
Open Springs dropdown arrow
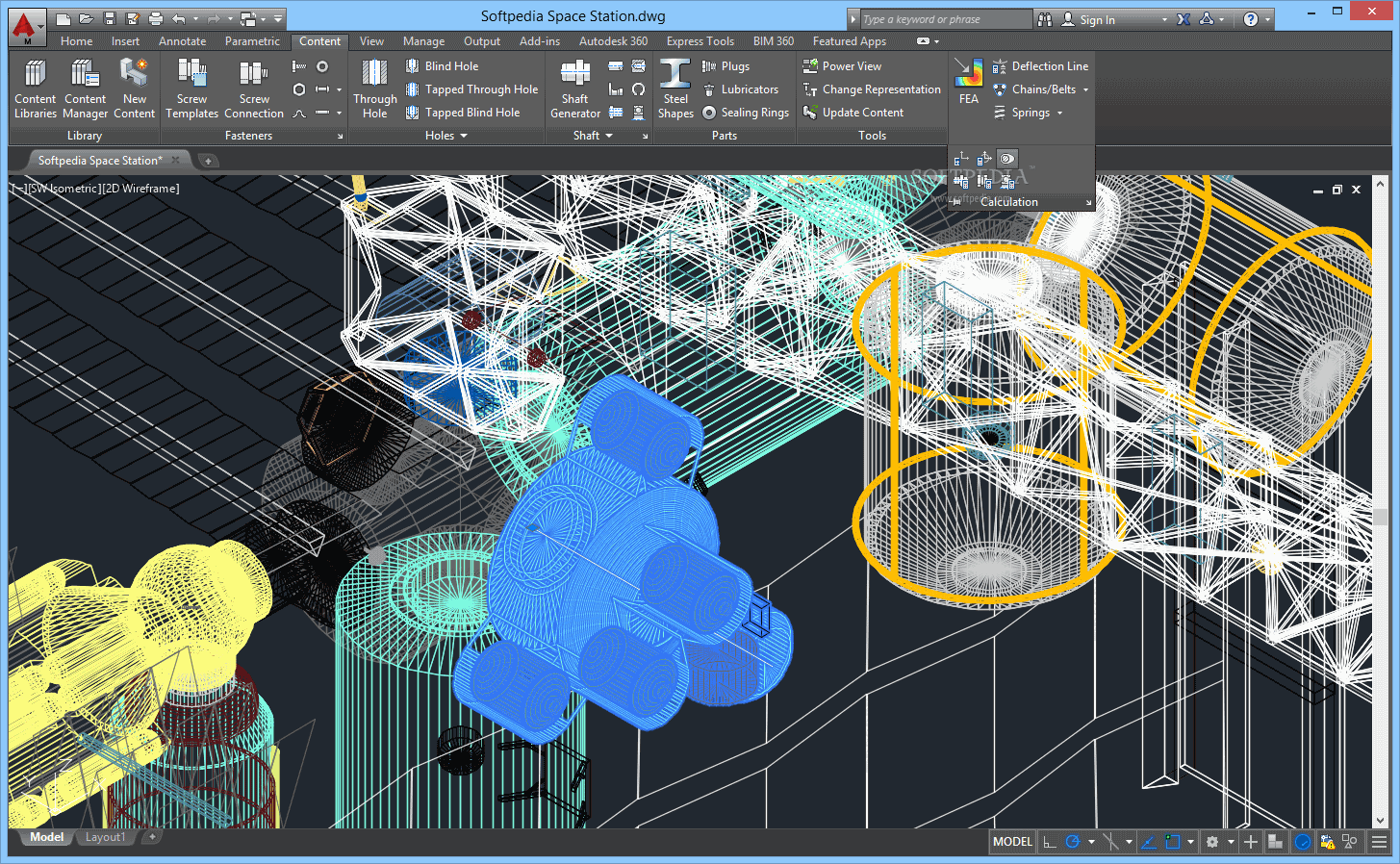pyautogui.click(x=1060, y=113)
